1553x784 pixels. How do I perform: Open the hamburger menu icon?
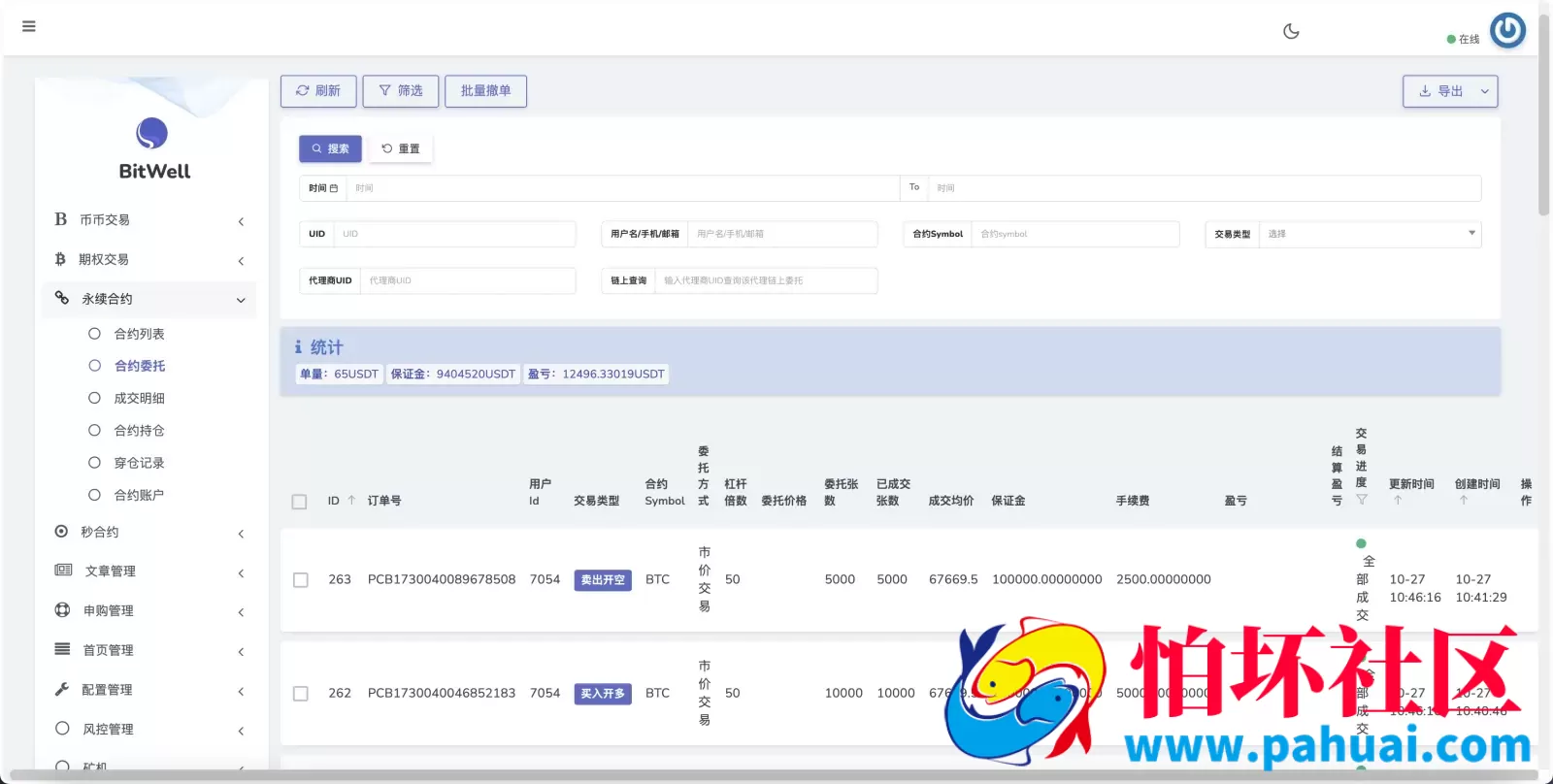click(x=29, y=26)
